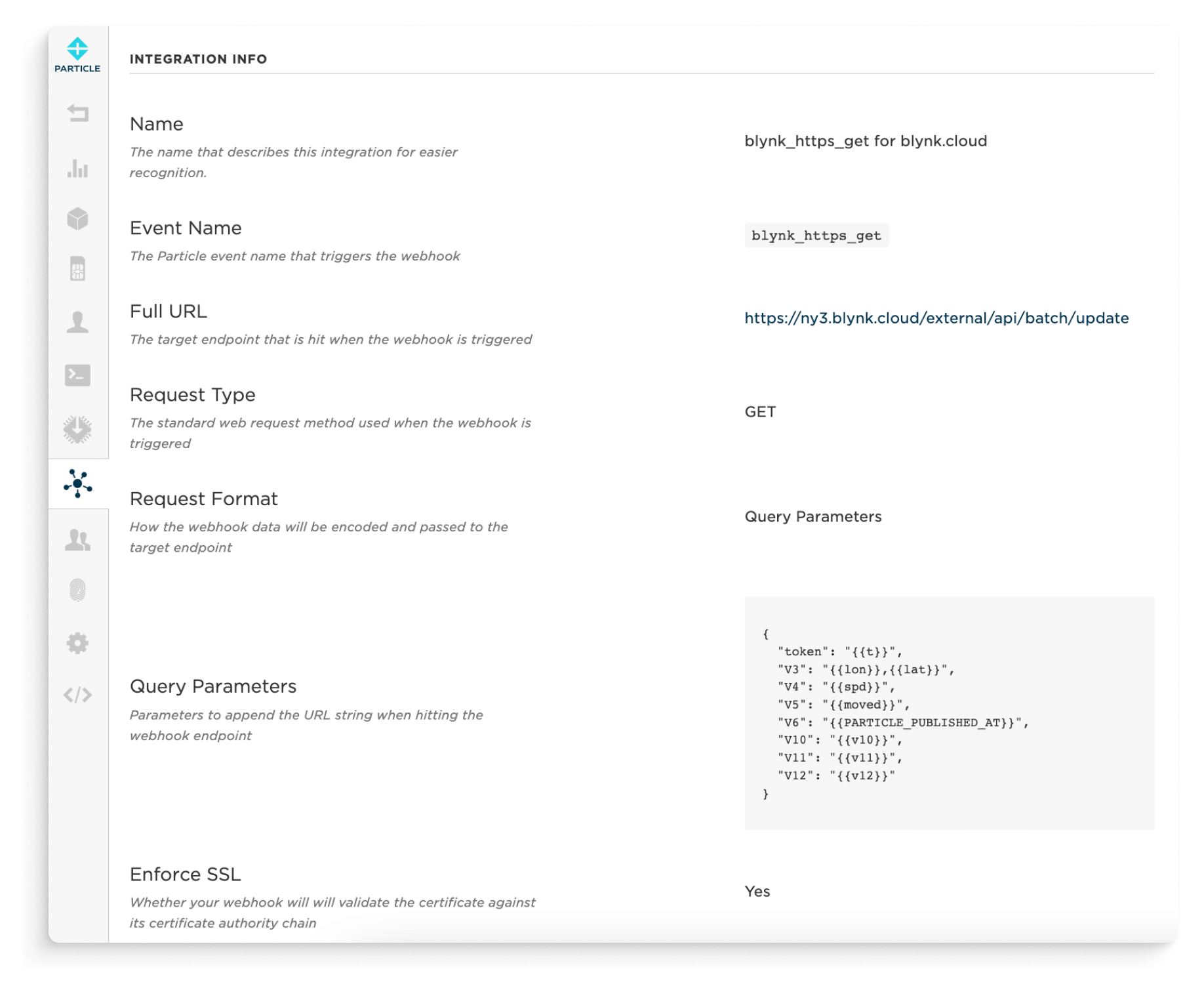Select the blynk_https_get event name chip
The image size is (1204, 990).
(x=816, y=236)
